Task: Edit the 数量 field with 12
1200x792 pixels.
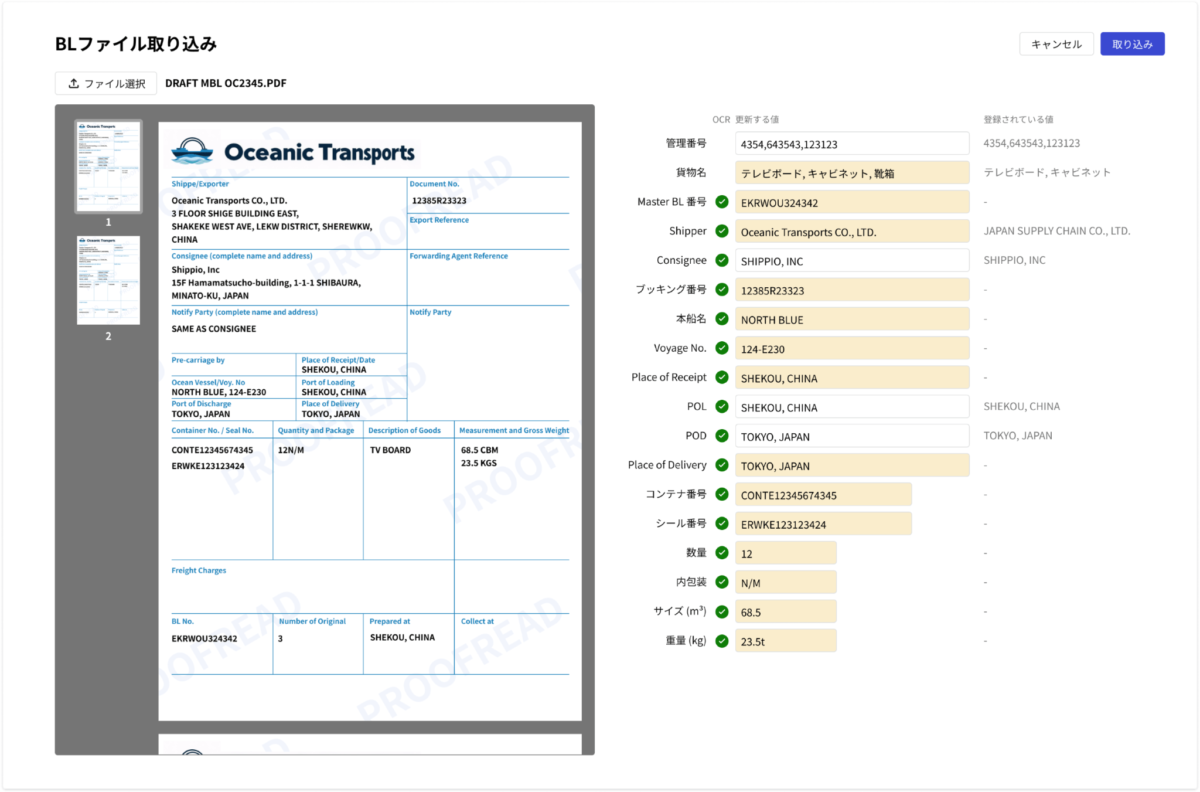Action: [786, 552]
